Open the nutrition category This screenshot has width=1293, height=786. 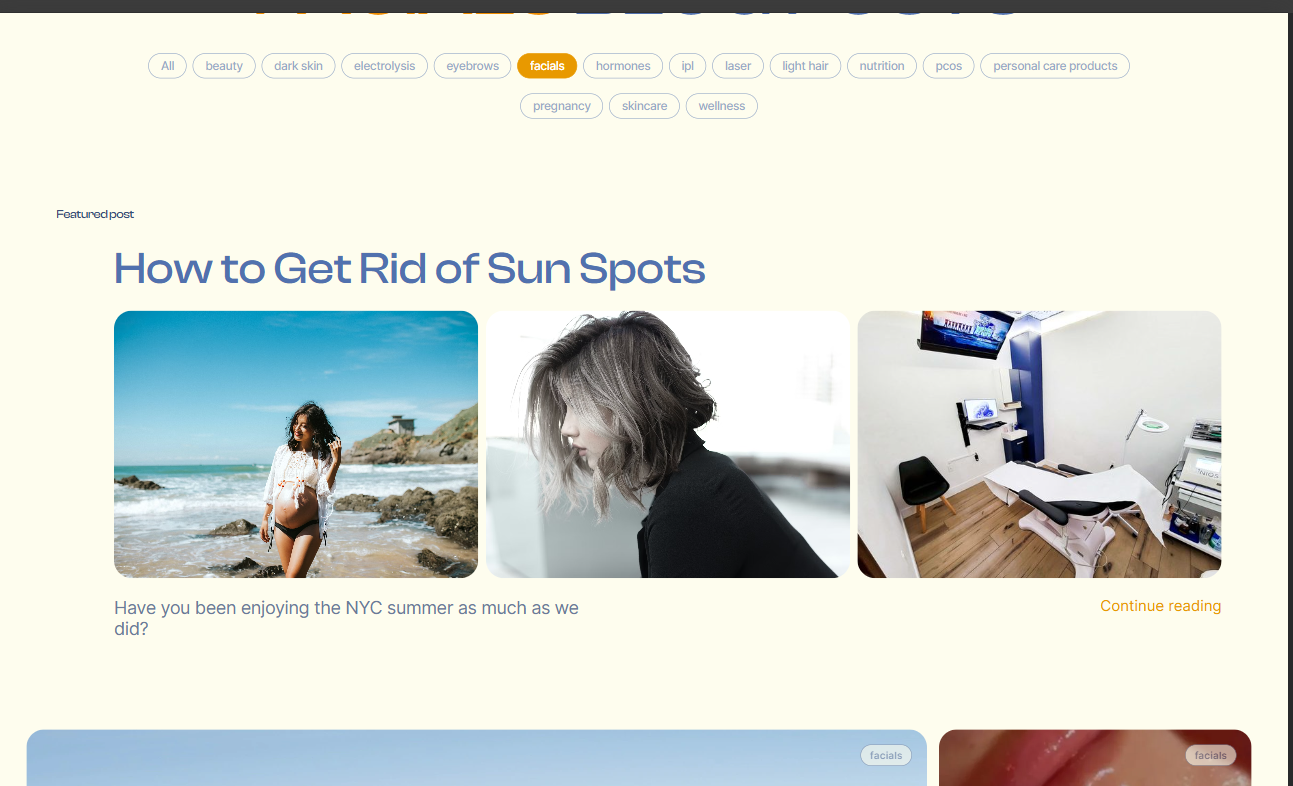coord(882,66)
